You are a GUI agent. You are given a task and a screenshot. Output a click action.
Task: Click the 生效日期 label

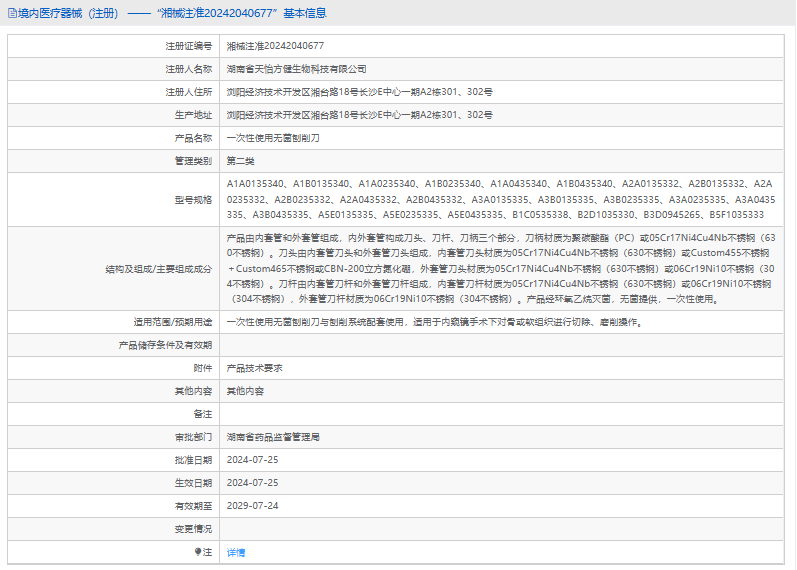(193, 483)
